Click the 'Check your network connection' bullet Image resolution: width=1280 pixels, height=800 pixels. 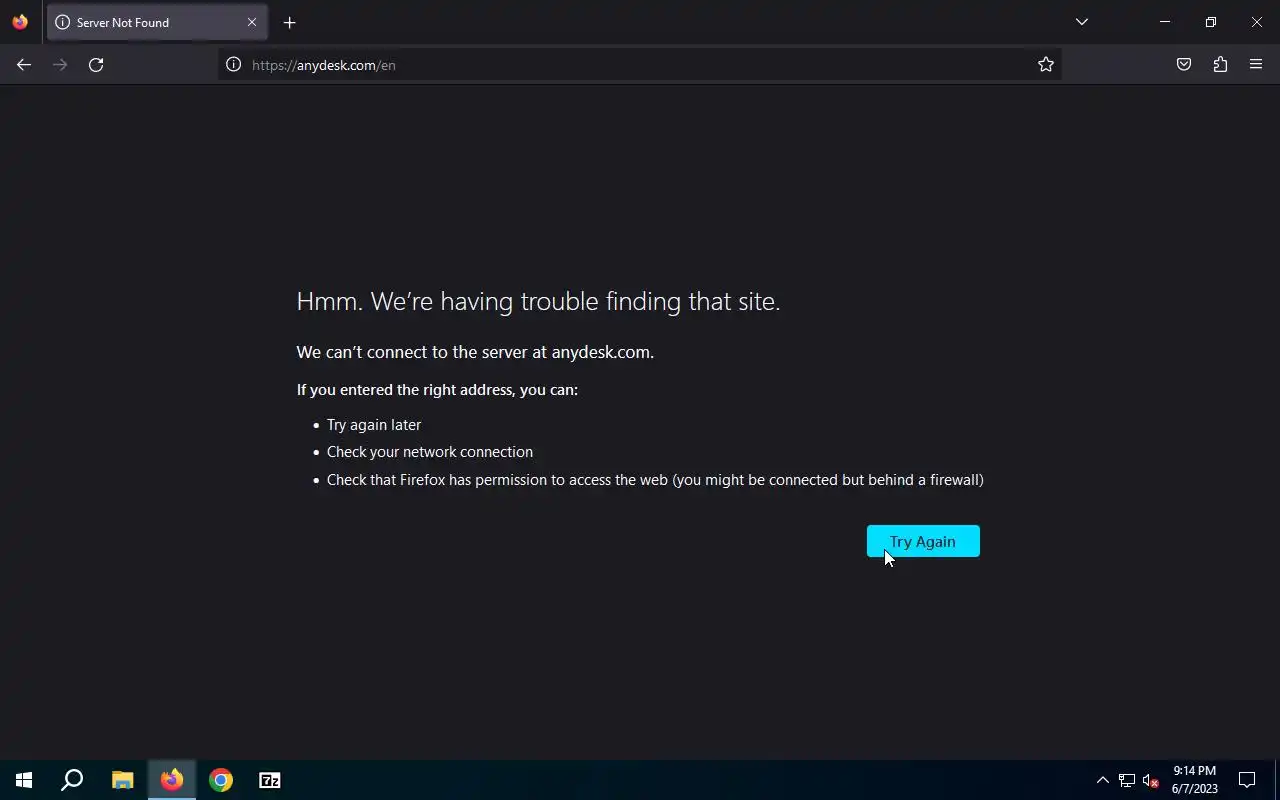430,452
